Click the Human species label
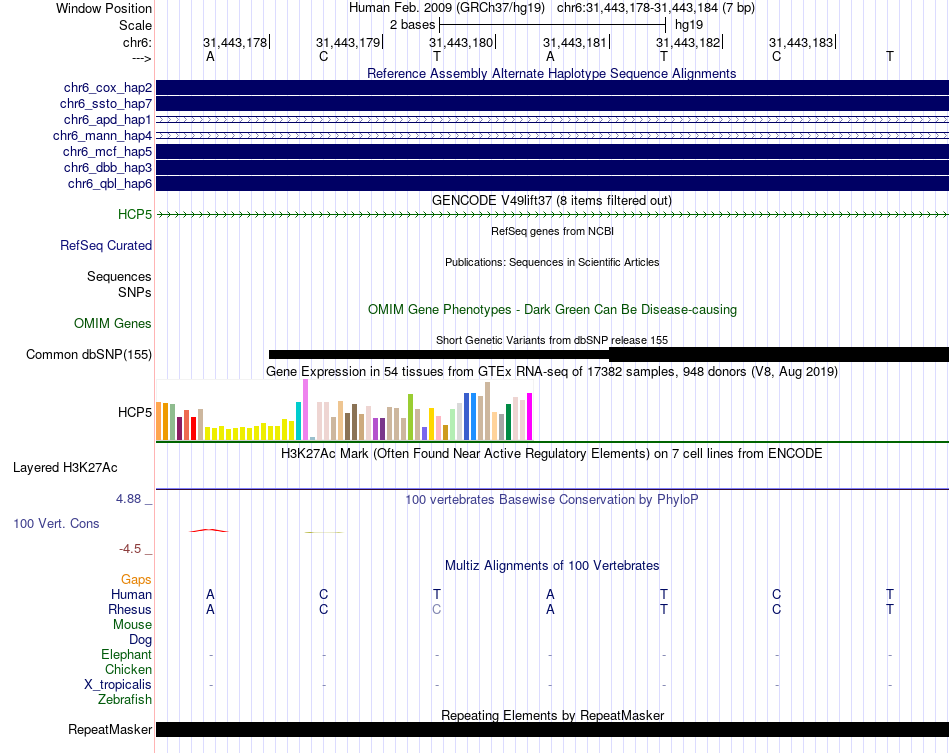 coord(131,595)
